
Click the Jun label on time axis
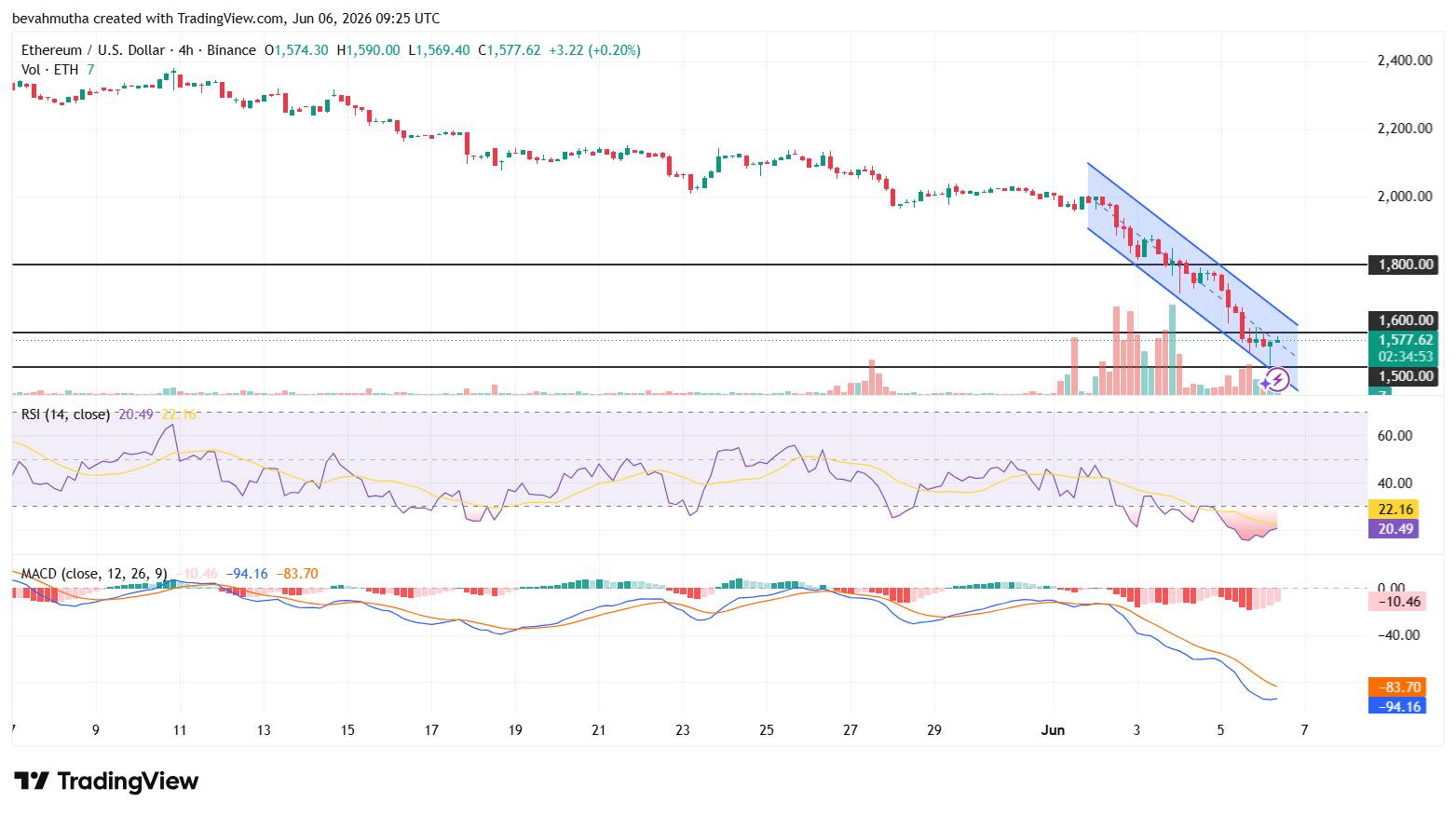[x=1053, y=730]
